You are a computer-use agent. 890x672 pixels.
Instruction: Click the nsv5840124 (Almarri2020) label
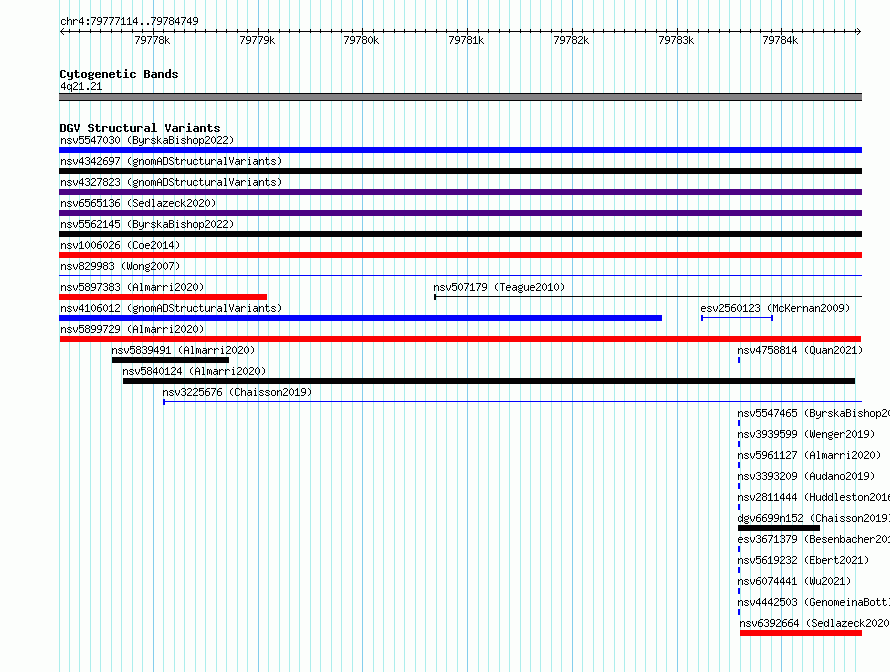click(x=194, y=371)
